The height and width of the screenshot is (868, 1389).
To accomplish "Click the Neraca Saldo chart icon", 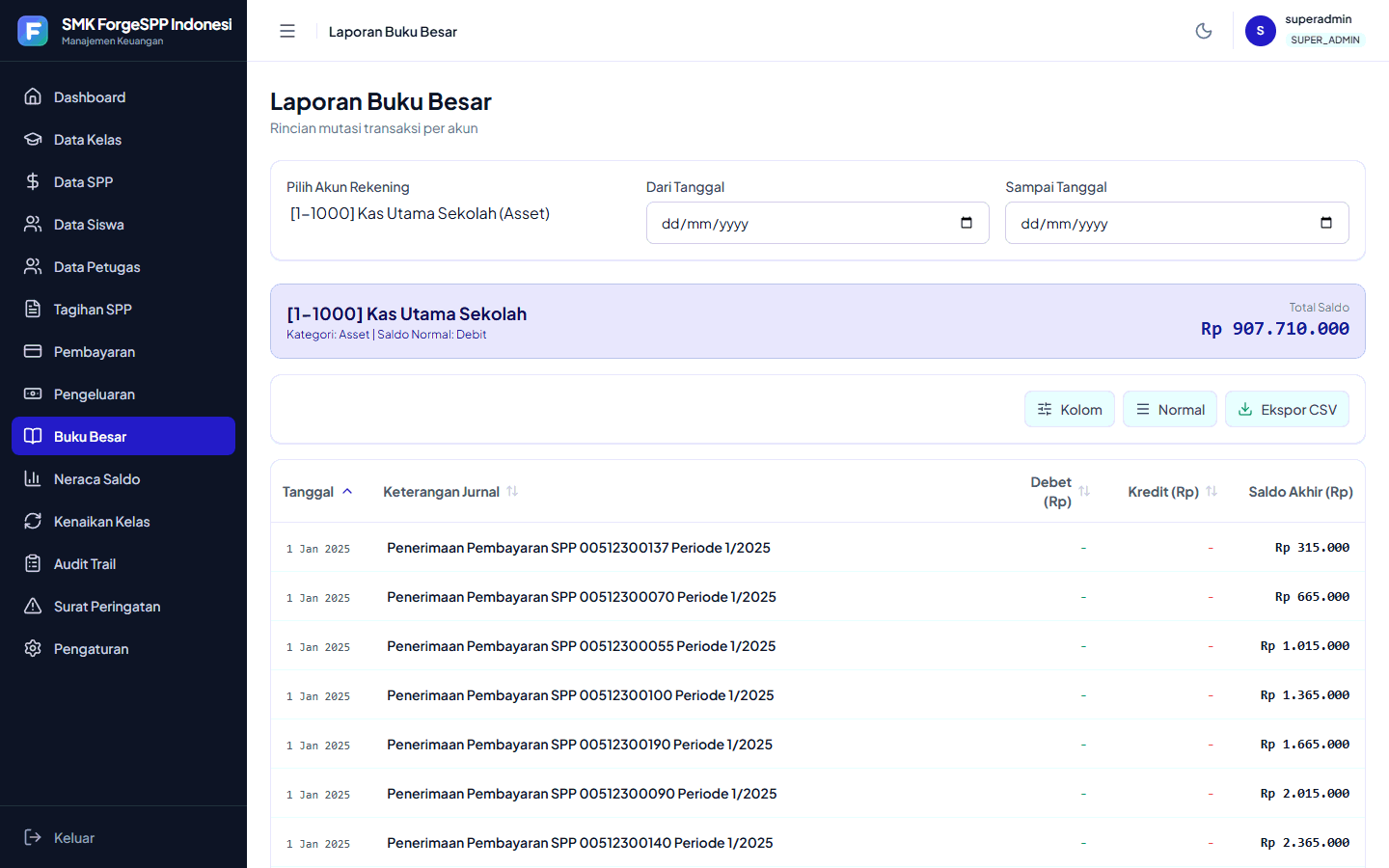I will (33, 478).
